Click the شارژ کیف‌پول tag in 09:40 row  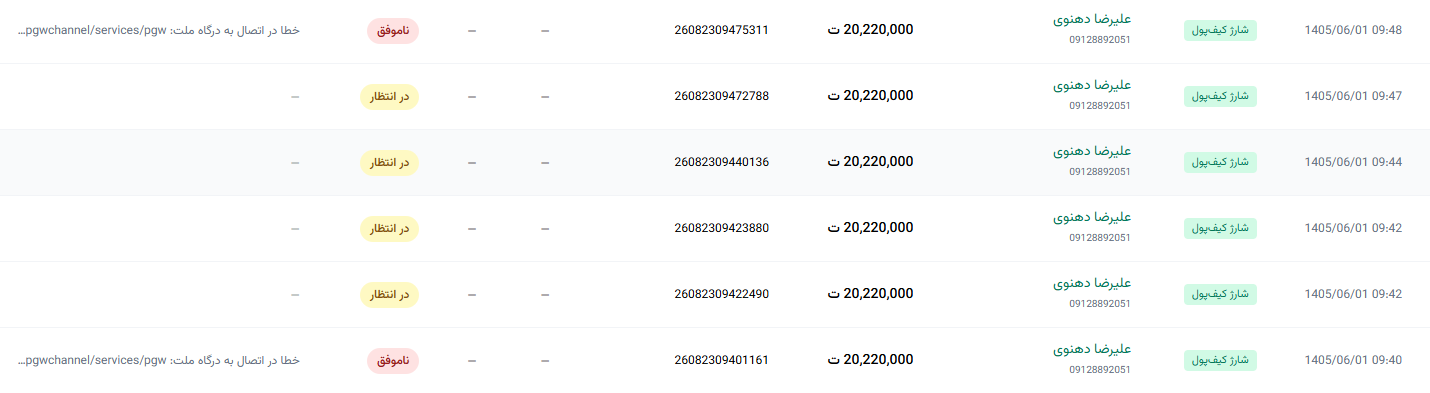[1221, 360]
